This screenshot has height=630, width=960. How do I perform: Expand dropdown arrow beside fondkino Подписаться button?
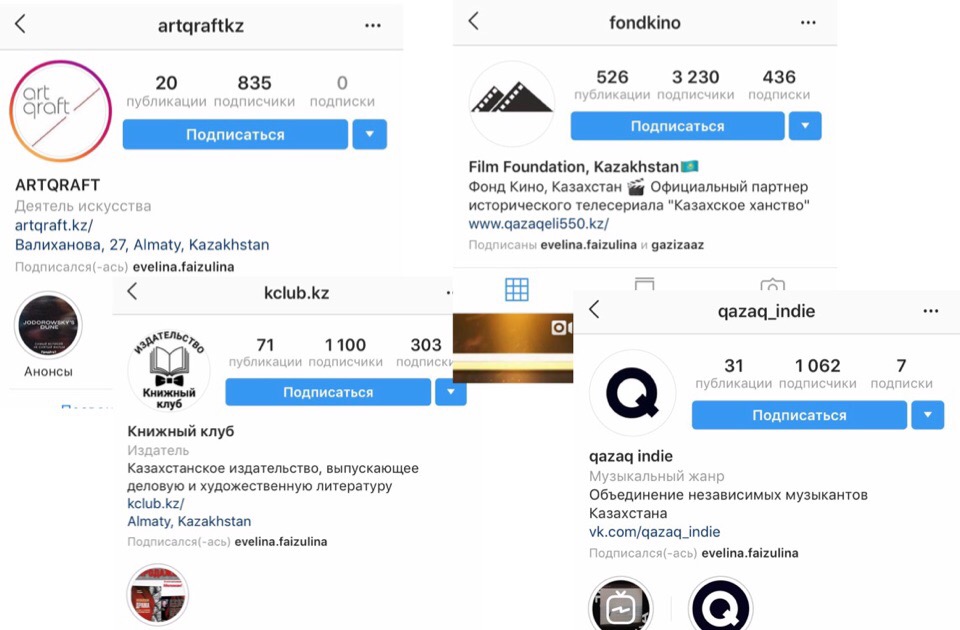tap(805, 126)
